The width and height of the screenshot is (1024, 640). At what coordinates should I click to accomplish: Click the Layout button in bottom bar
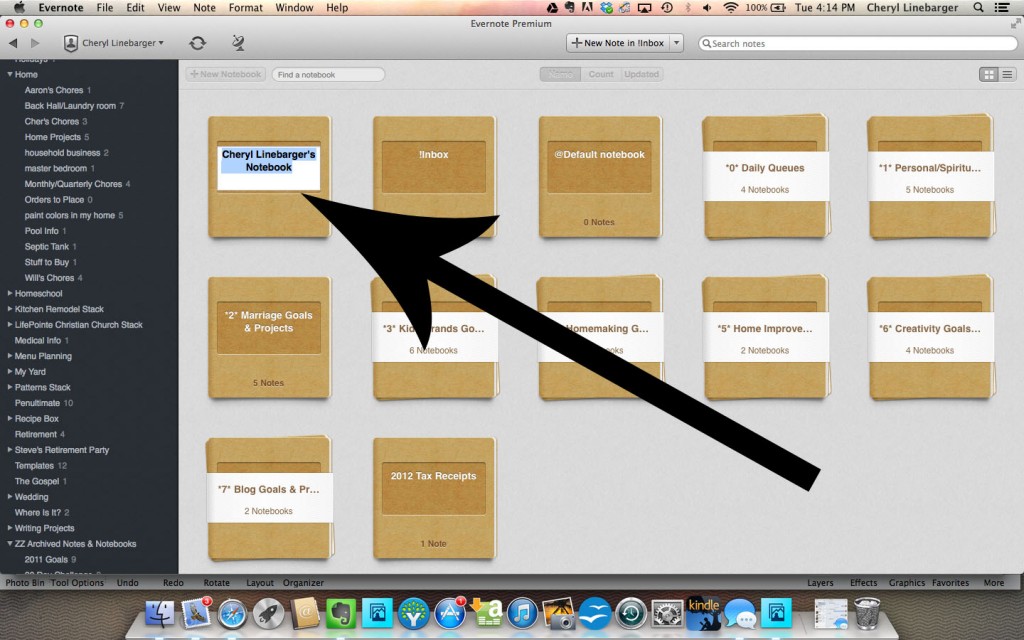[260, 583]
